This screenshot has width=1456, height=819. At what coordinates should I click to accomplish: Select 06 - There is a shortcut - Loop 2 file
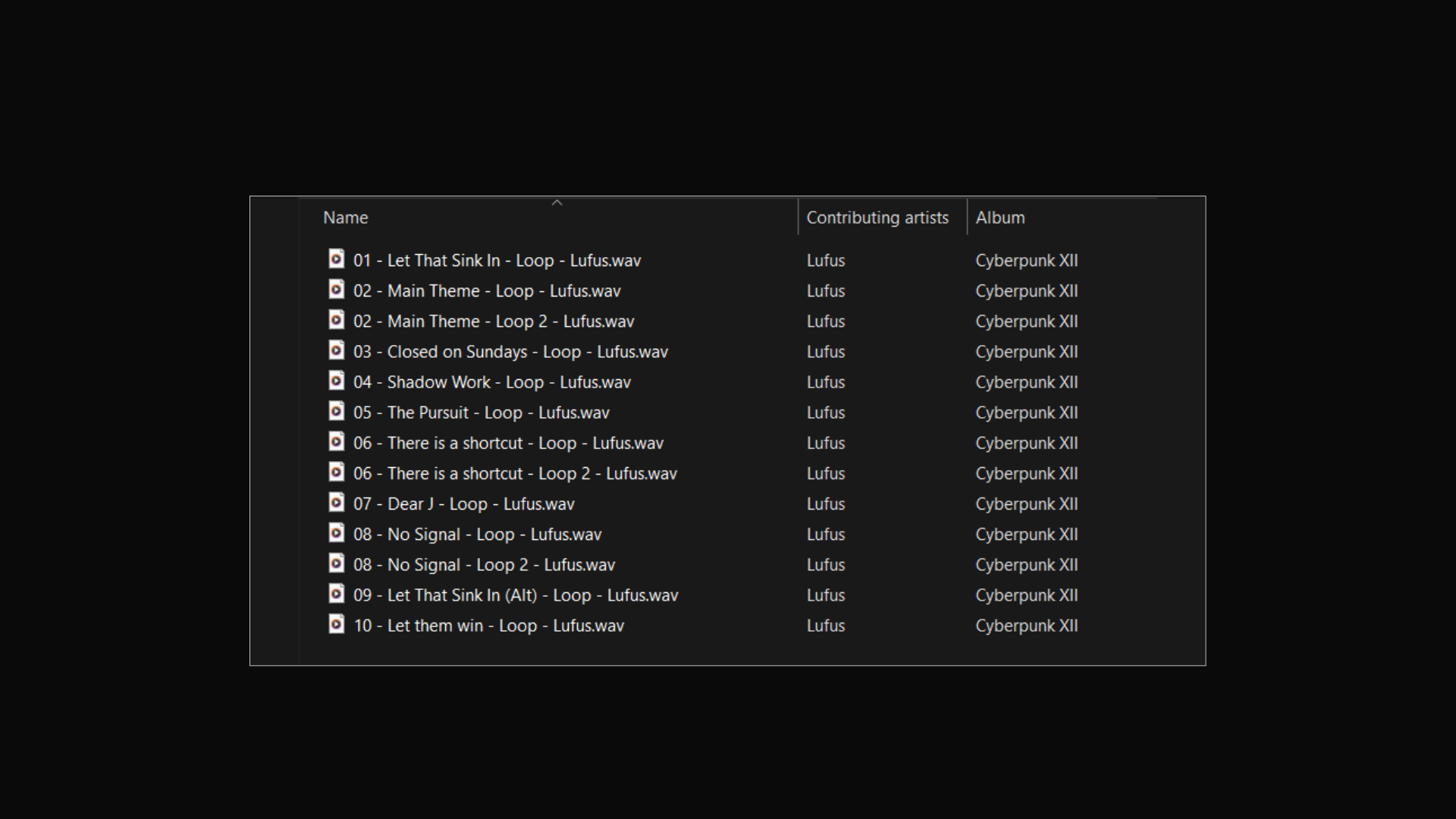coord(515,474)
